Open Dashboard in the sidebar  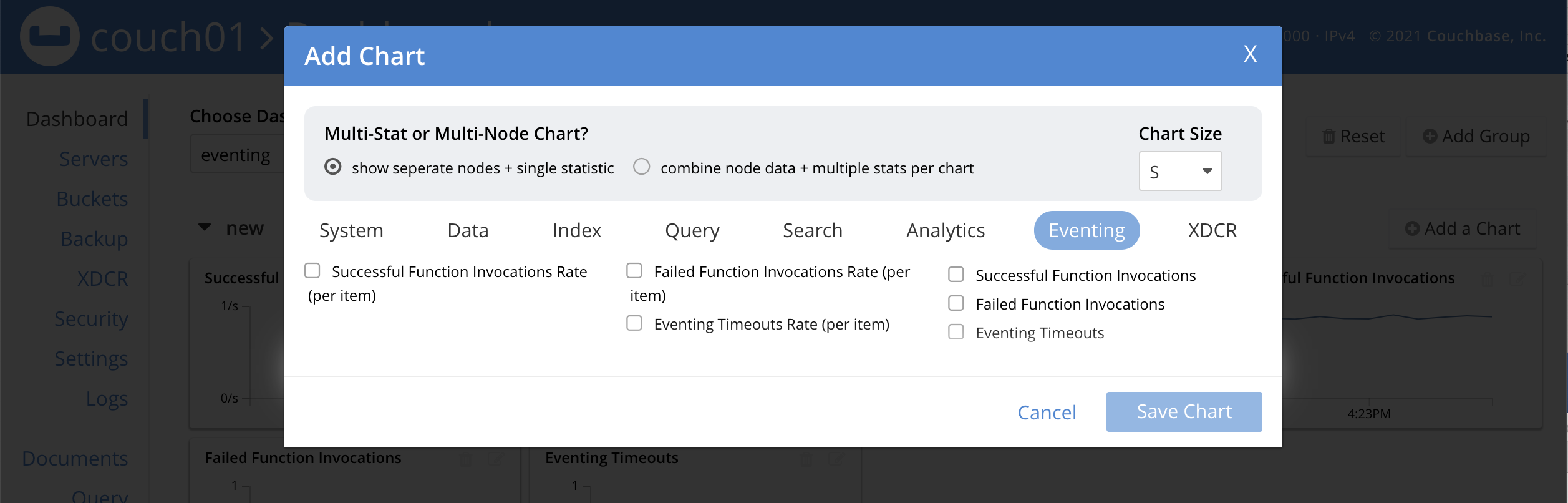point(77,119)
